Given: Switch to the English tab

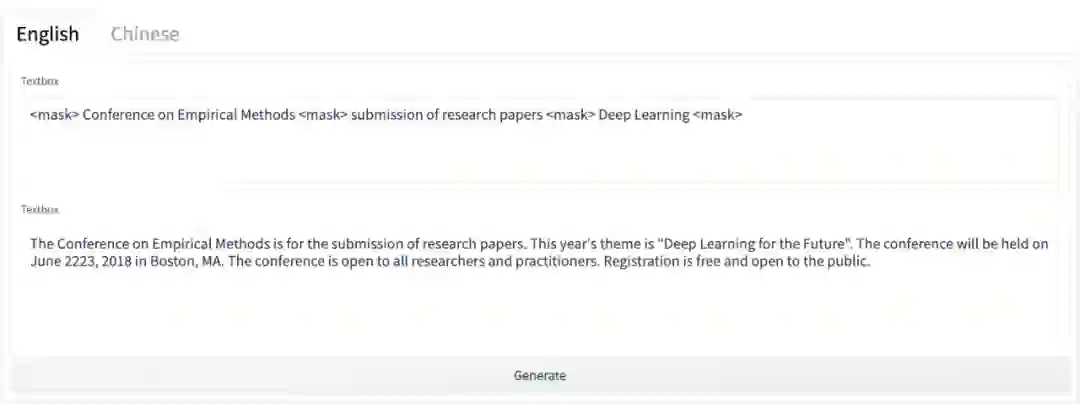Looking at the screenshot, I should click(x=47, y=34).
